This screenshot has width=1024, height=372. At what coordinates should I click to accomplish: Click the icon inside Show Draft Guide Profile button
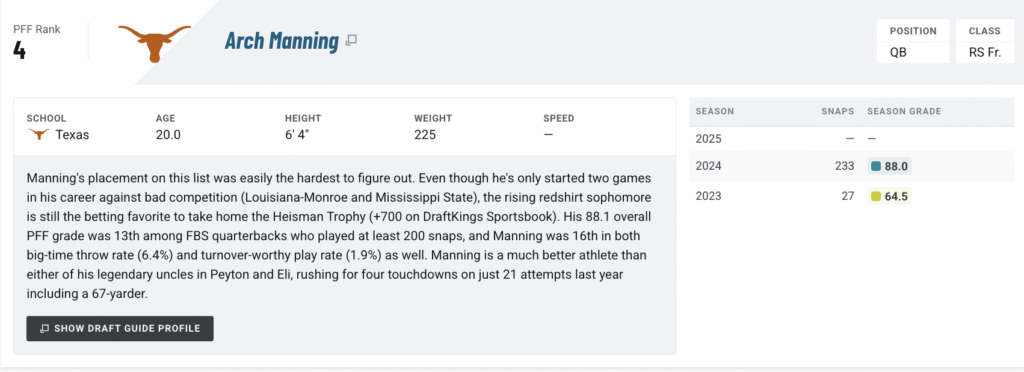point(44,328)
